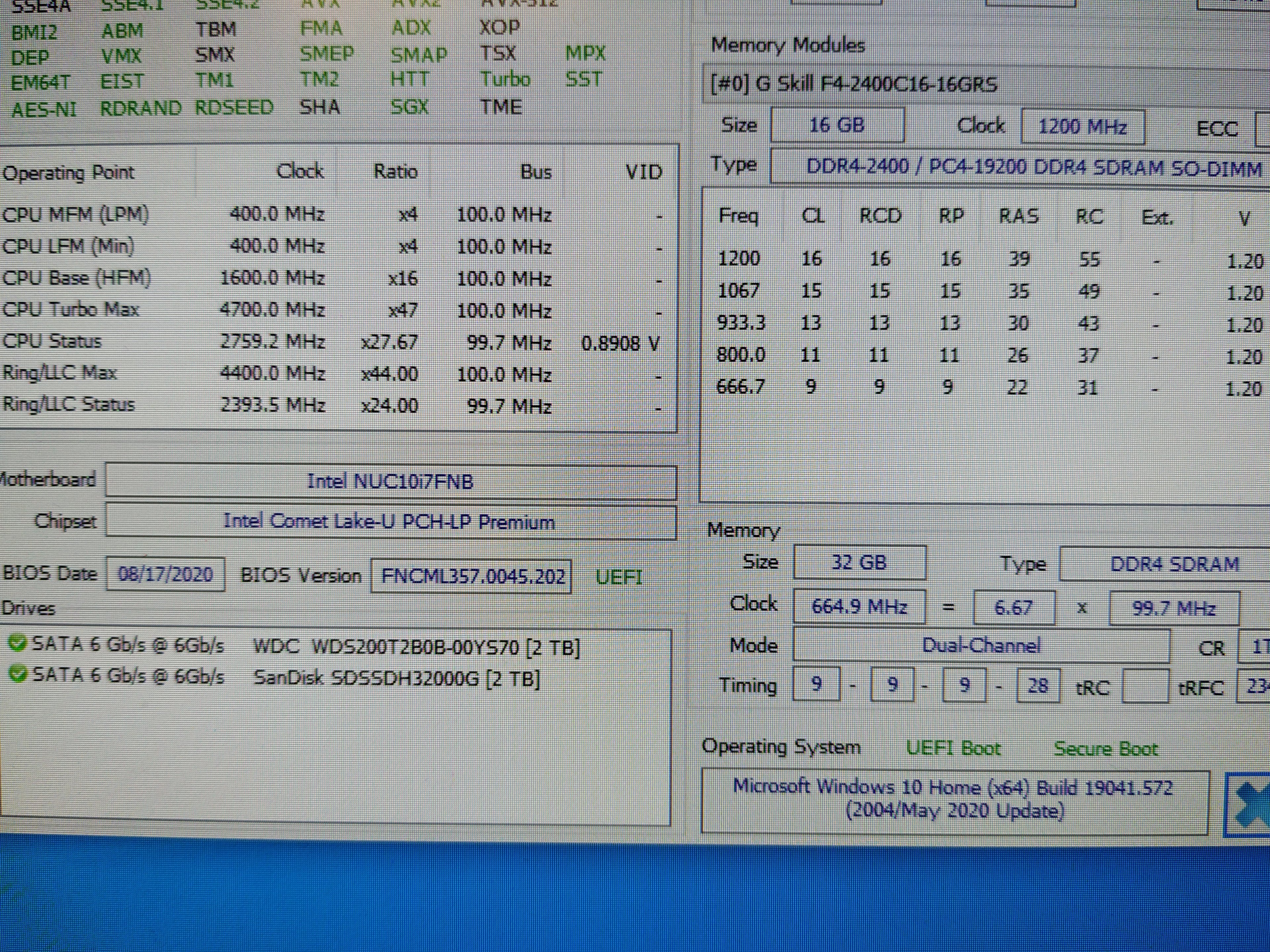The width and height of the screenshot is (1270, 952).
Task: Open the G Skill memory module dropdown
Action: point(985,85)
